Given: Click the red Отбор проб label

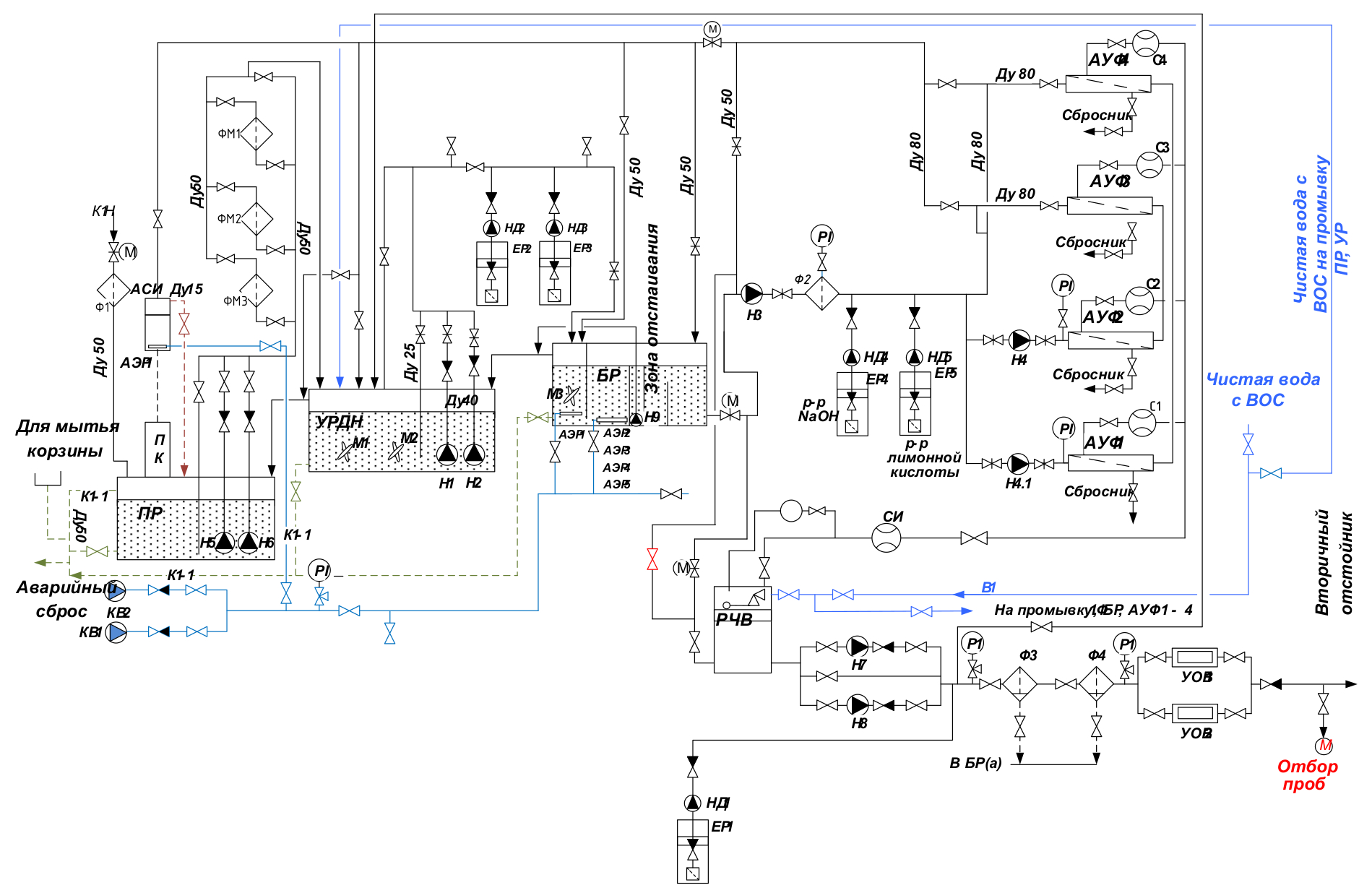Looking at the screenshot, I should point(1306,775).
